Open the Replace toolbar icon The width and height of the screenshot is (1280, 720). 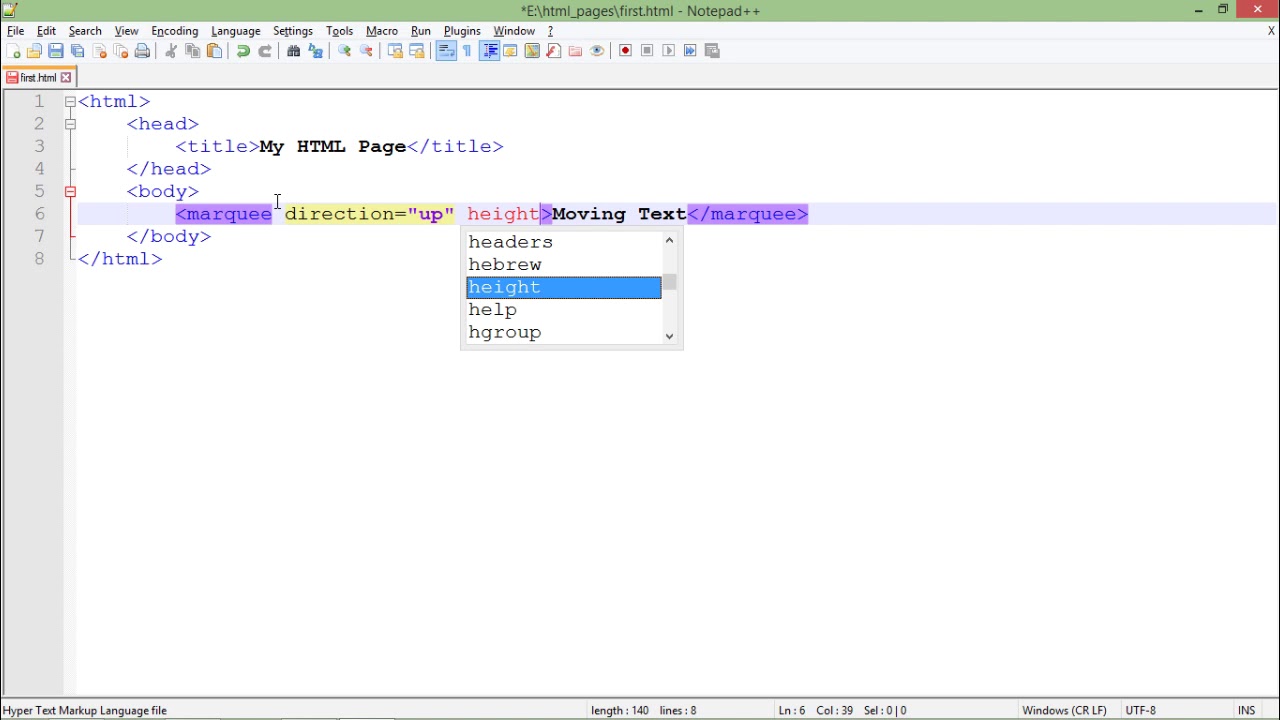315,51
